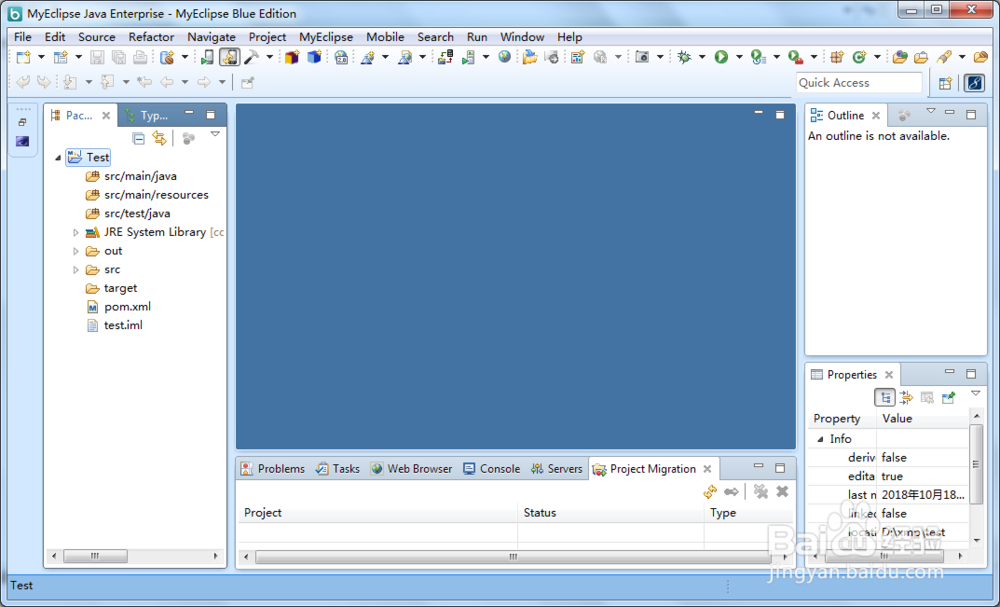Click the Open Type folder icon
Viewport: 1000px width, 607px height.
click(x=900, y=57)
